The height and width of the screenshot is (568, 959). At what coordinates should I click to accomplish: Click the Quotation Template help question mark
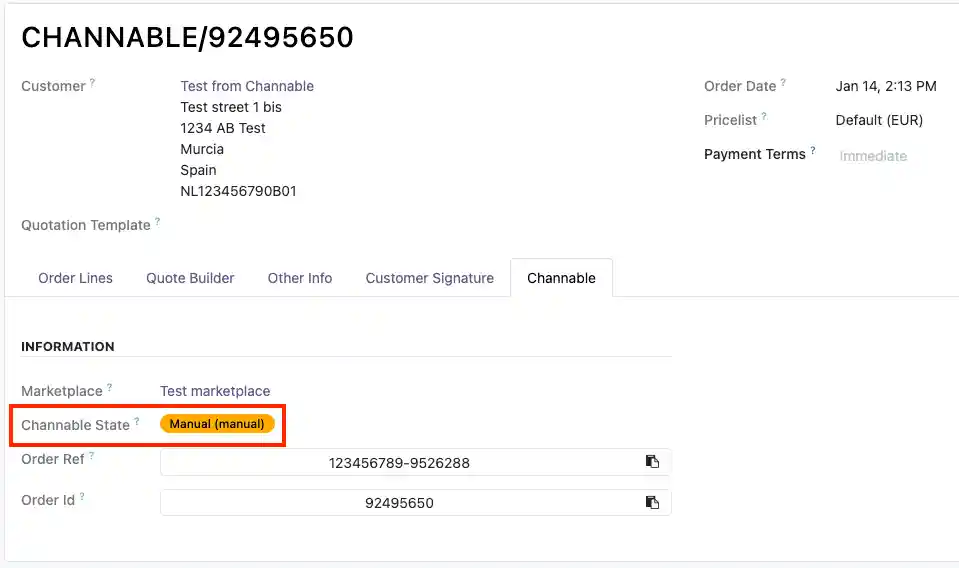(158, 222)
